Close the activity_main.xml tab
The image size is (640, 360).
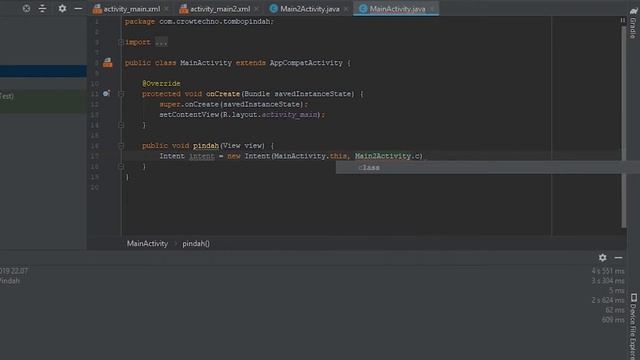[x=167, y=9]
